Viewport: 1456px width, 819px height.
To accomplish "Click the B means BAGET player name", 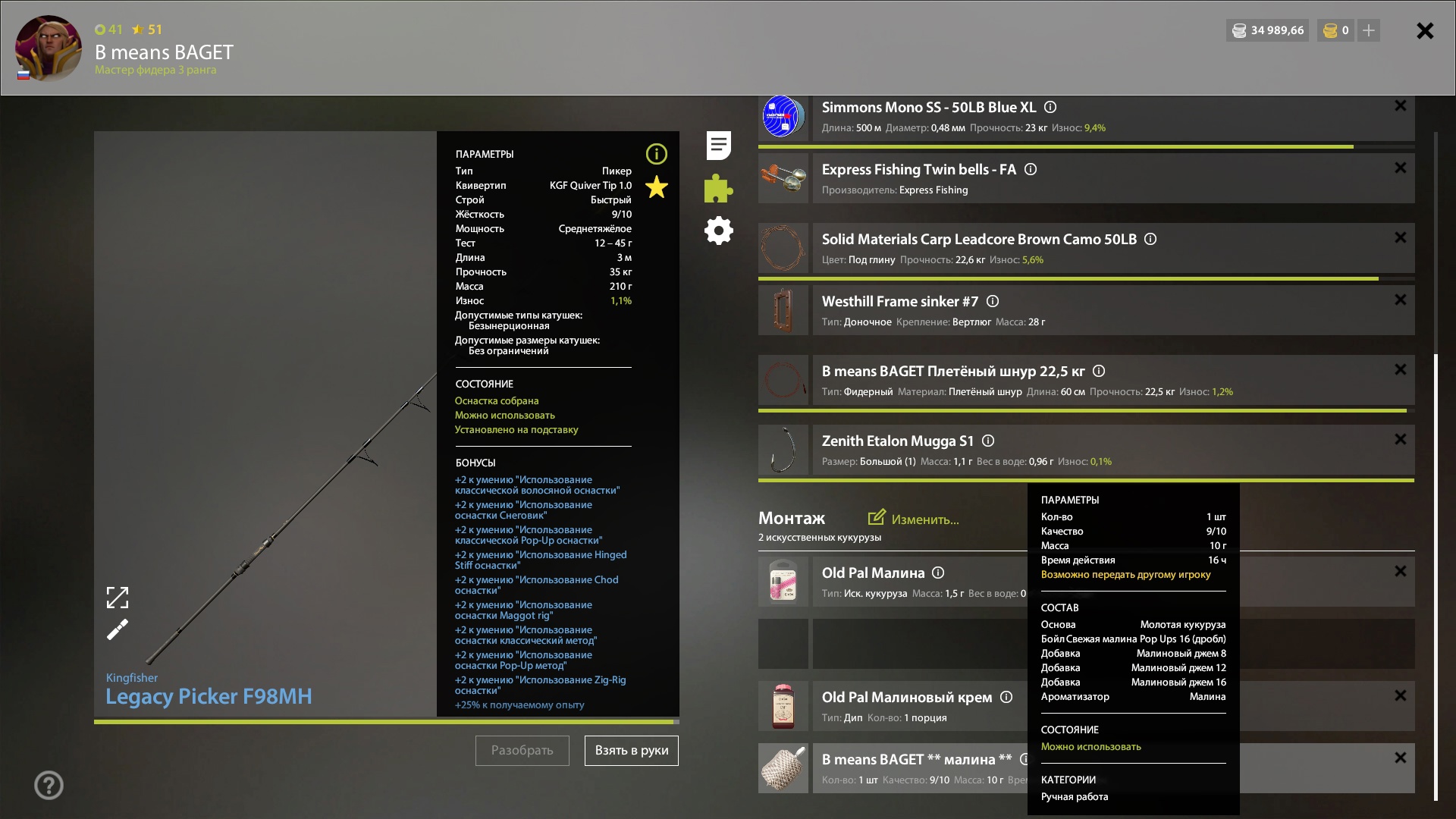I will click(x=164, y=52).
